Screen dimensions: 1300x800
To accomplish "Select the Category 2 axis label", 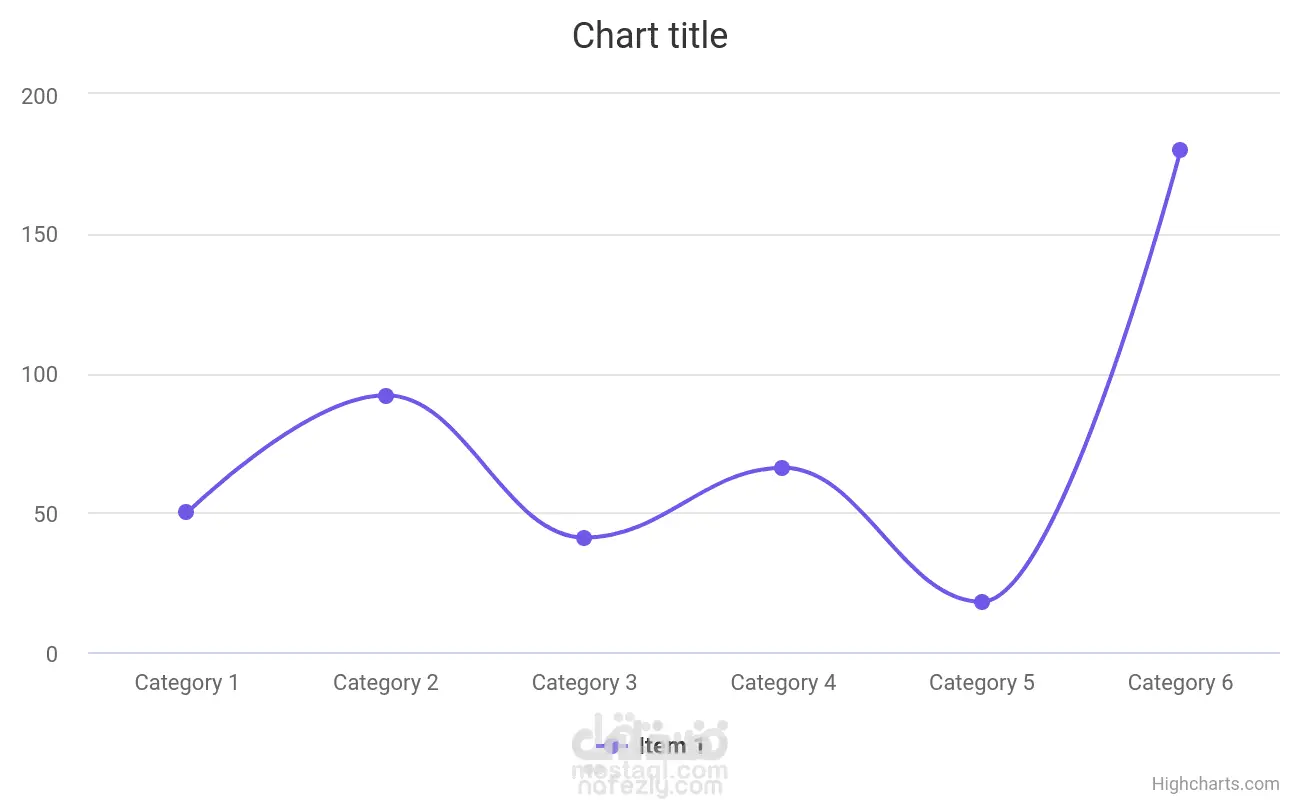I will click(386, 683).
